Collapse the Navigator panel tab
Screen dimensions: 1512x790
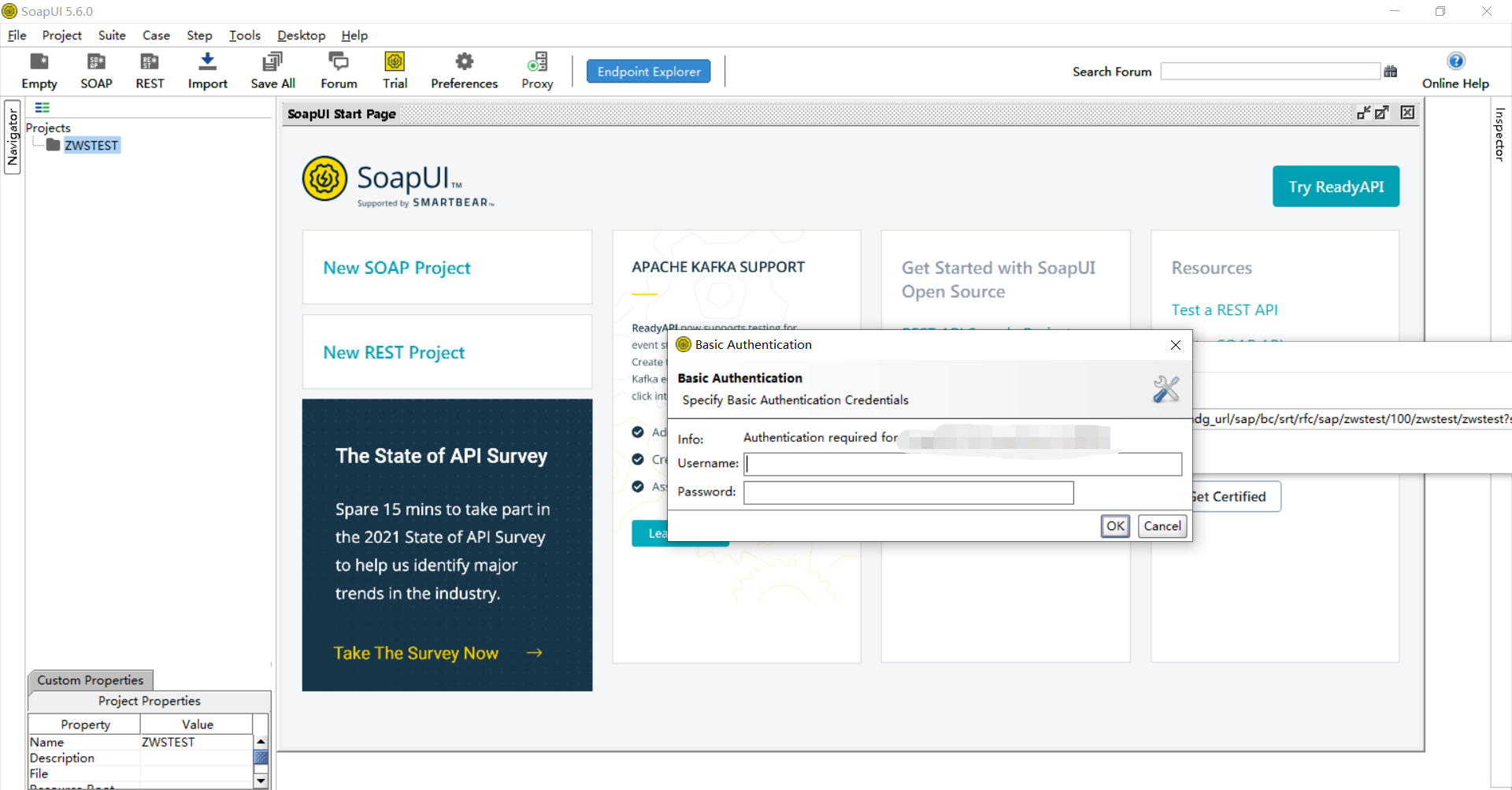pyautogui.click(x=12, y=139)
